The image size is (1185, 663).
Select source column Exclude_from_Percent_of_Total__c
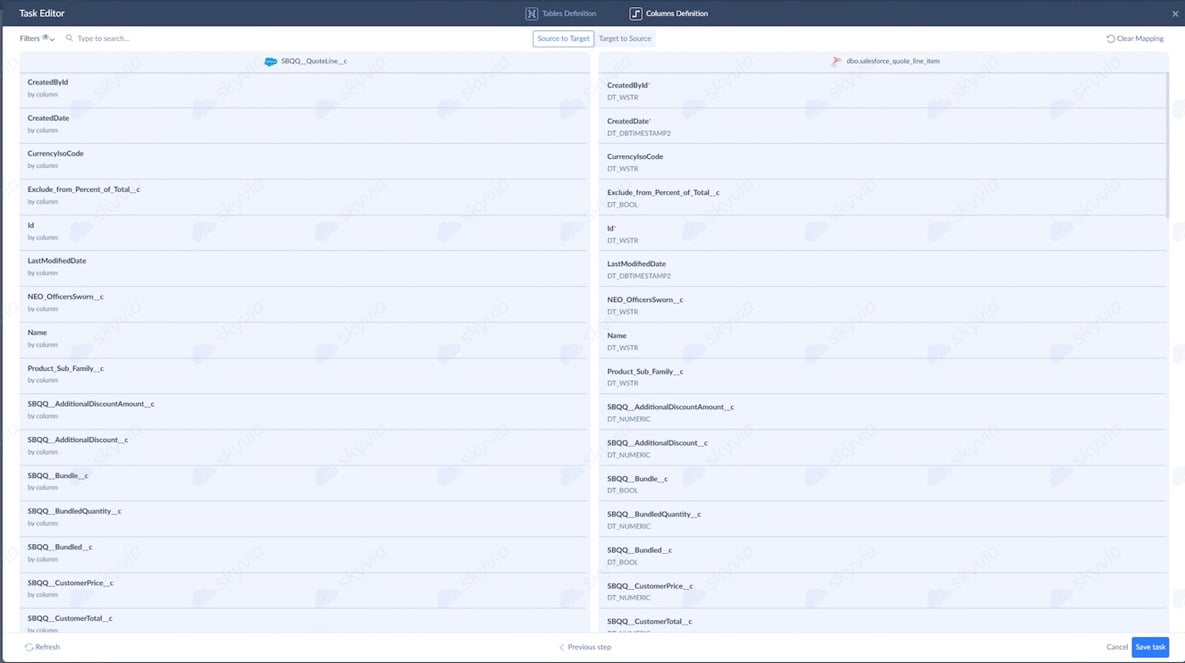click(304, 197)
